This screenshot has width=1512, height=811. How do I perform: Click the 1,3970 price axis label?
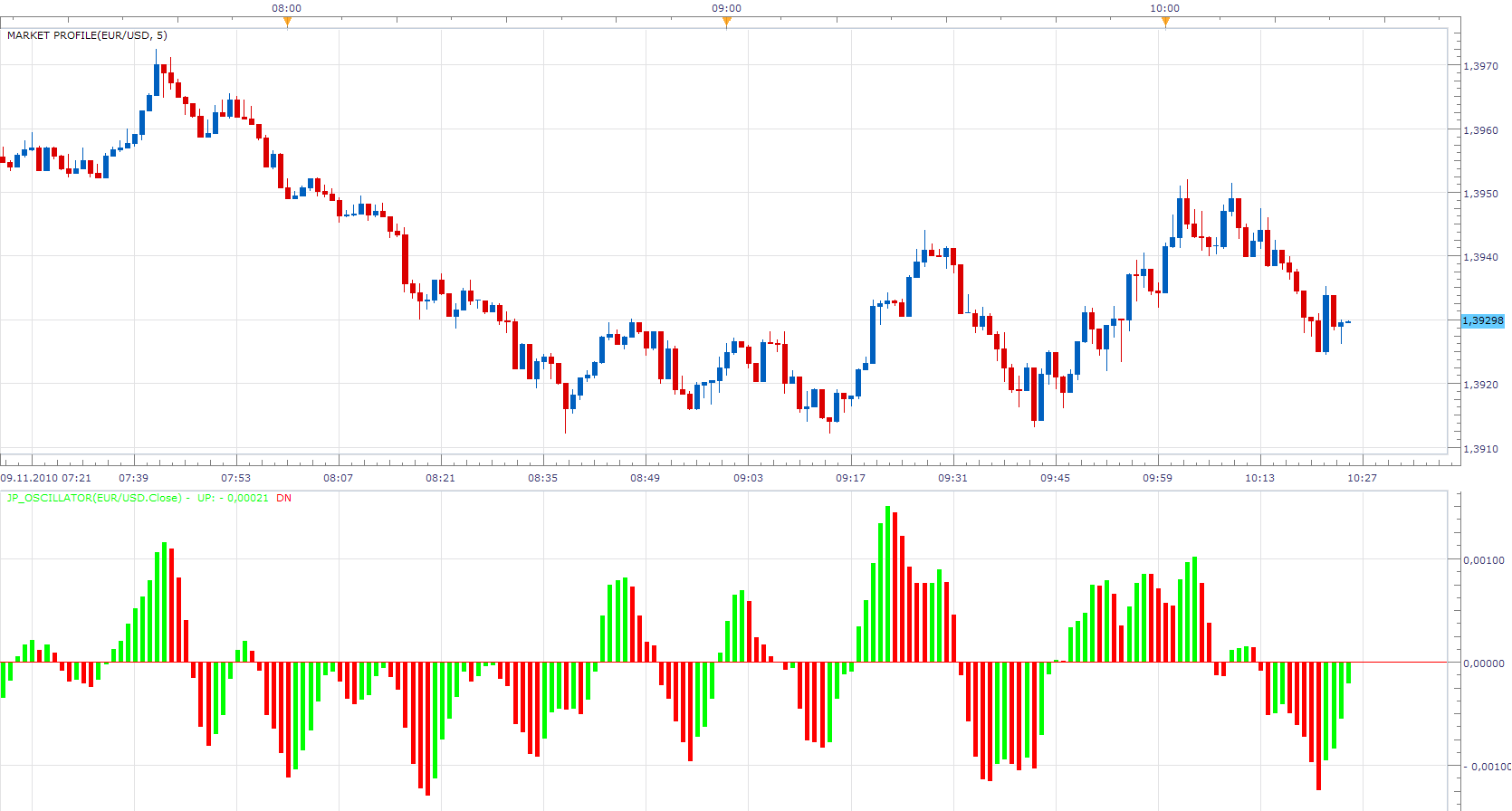click(1480, 66)
